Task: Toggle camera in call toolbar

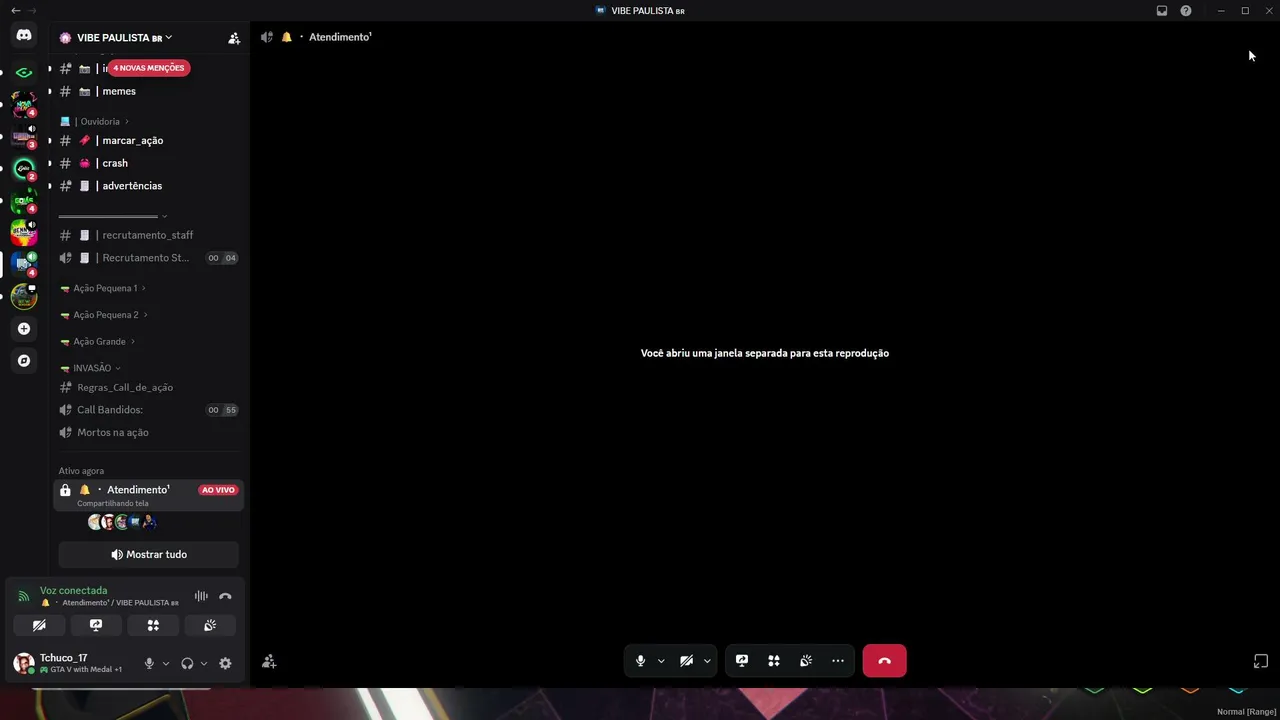Action: click(687, 661)
